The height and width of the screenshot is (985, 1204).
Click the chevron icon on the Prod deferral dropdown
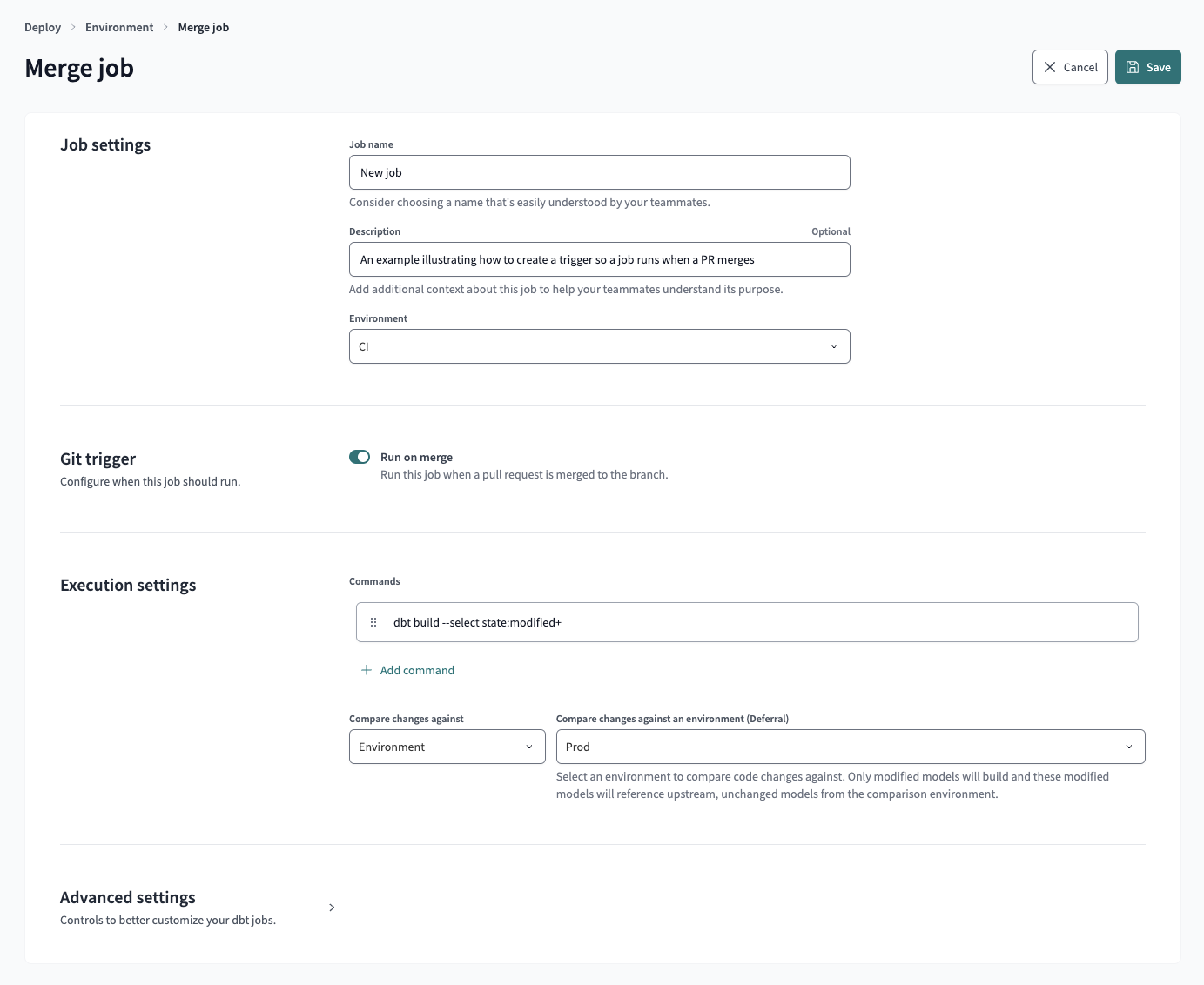tap(1130, 747)
